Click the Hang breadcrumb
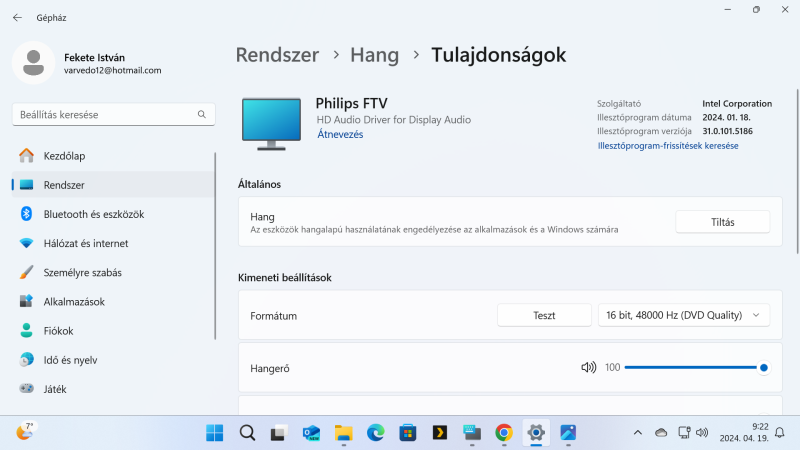800x450 pixels. click(374, 55)
